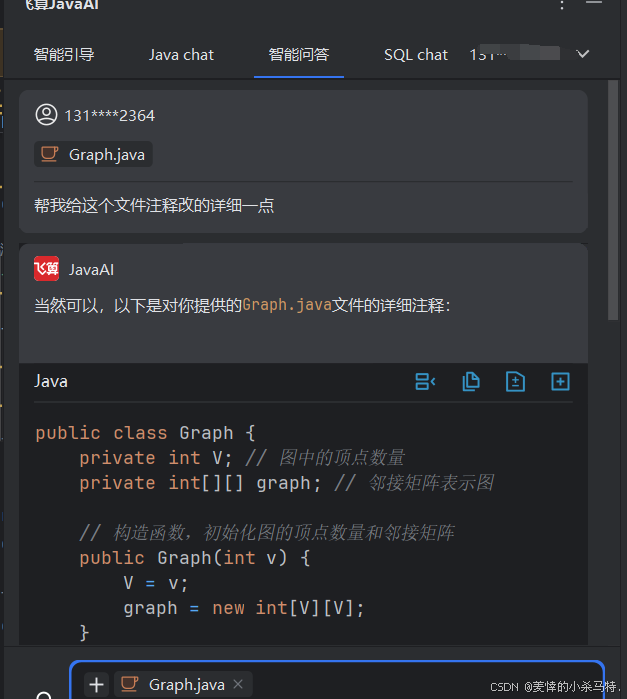
Task: Open the Java chat tab
Action: pyautogui.click(x=181, y=55)
